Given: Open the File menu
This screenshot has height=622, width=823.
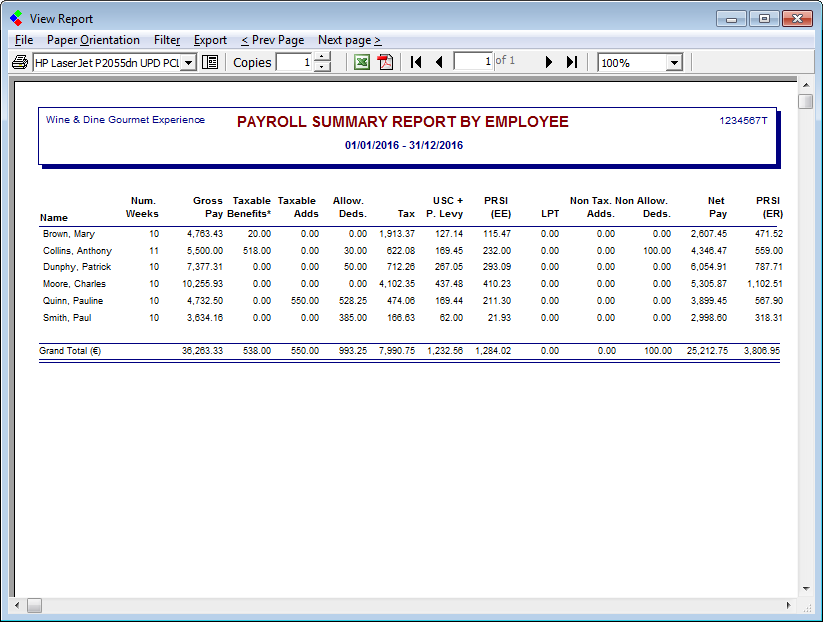Looking at the screenshot, I should (24, 40).
